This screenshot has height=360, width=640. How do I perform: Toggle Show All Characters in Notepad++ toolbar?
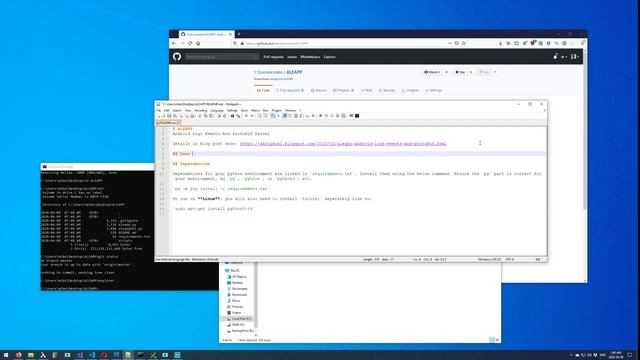[278, 116]
